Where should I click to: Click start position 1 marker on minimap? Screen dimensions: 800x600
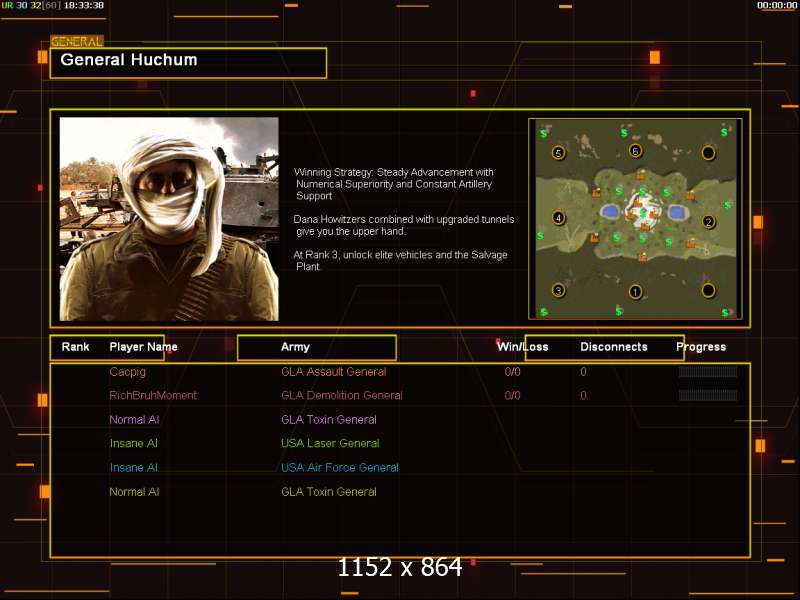[x=635, y=292]
